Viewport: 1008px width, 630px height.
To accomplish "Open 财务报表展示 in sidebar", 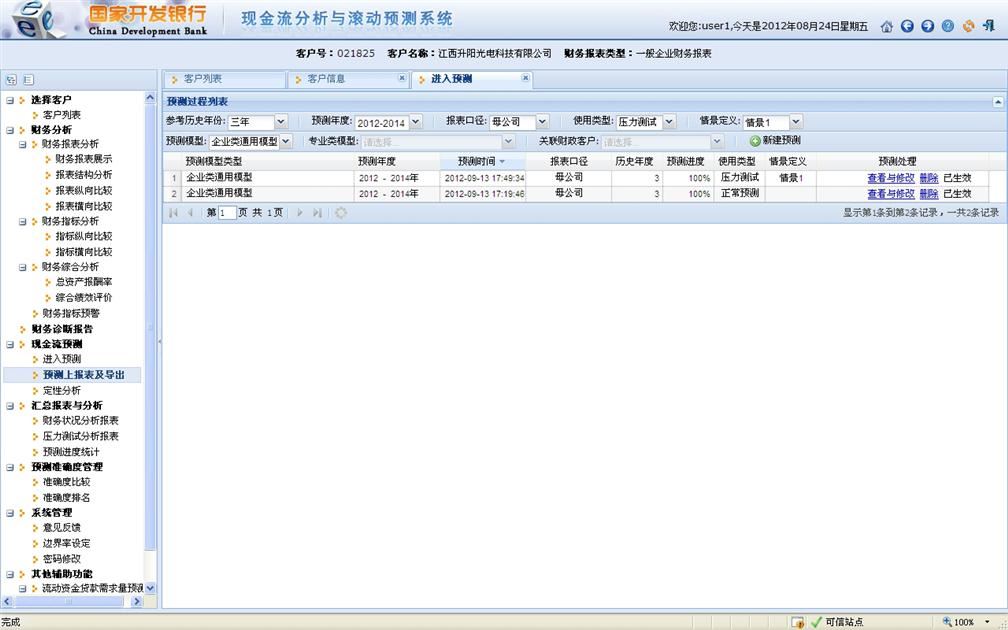I will pos(83,159).
